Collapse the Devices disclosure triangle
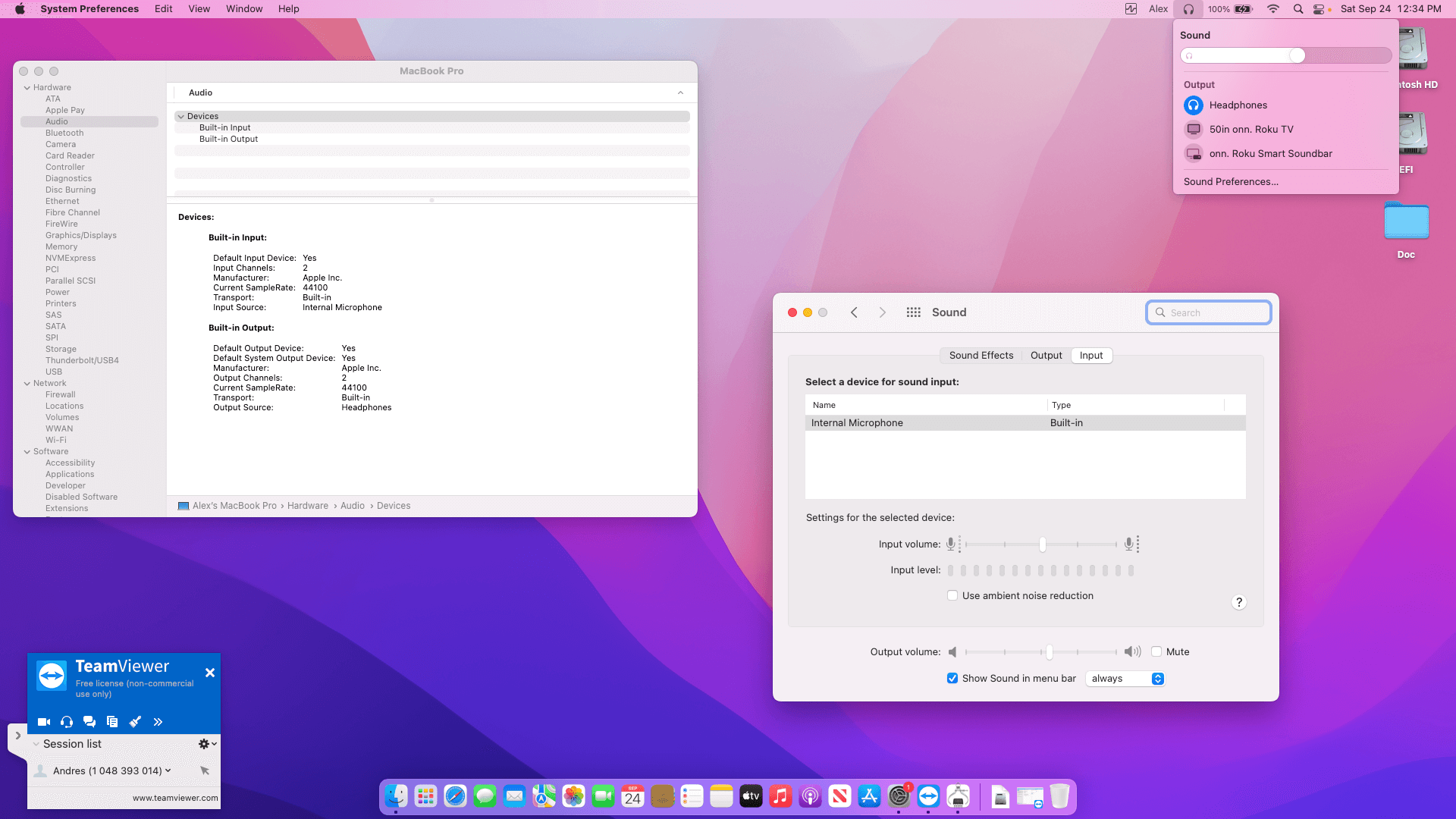Image resolution: width=1456 pixels, height=819 pixels. click(x=181, y=117)
